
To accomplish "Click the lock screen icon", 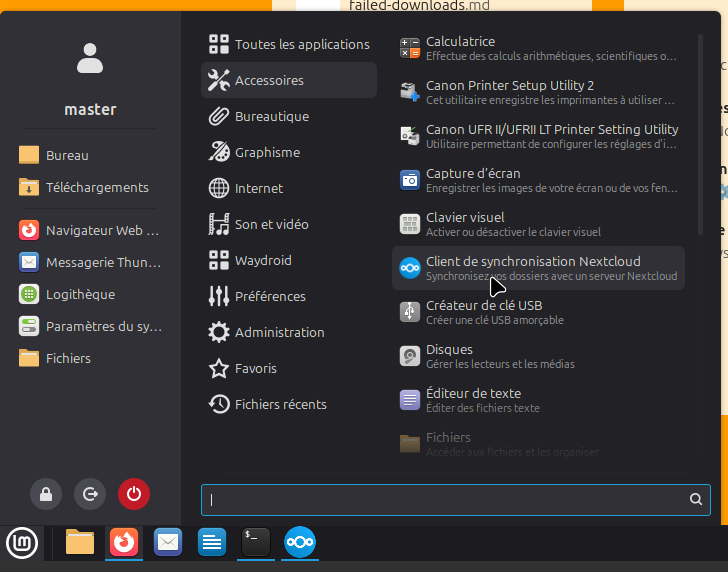I will 46,493.
